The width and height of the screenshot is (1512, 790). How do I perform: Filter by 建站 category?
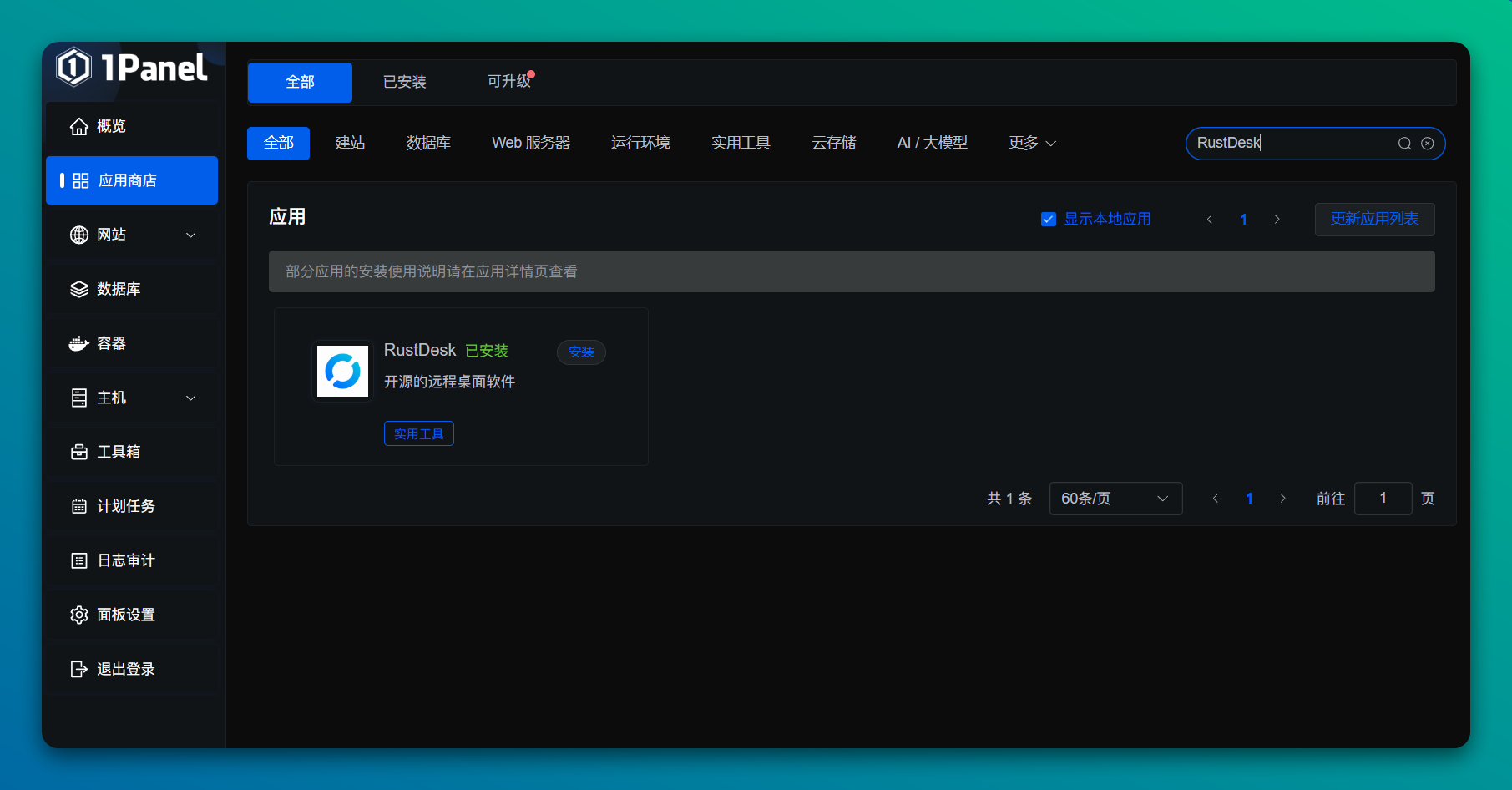tap(350, 143)
